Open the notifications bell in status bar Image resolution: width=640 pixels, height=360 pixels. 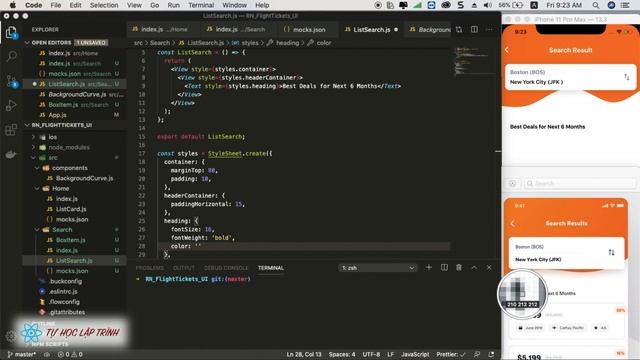coord(491,354)
